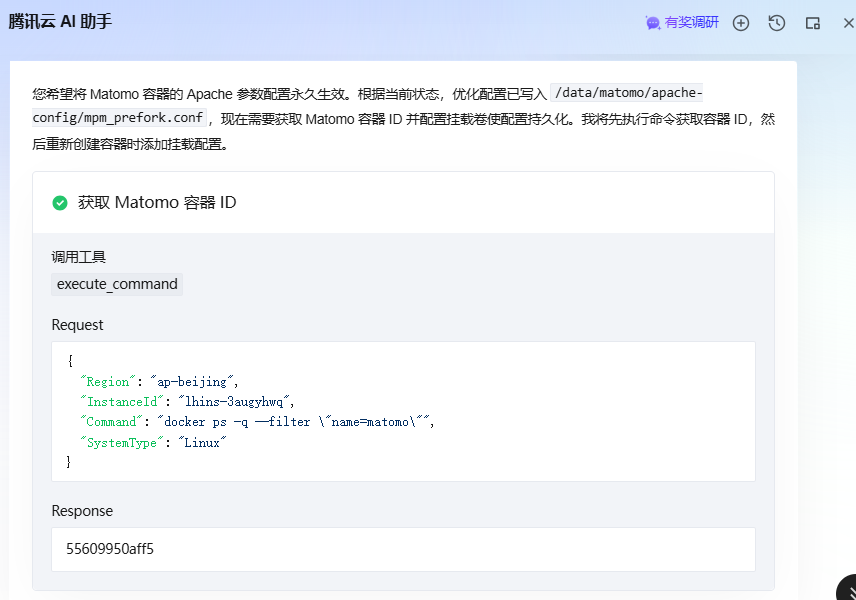Open conversation history clock icon
This screenshot has width=856, height=600.
tap(777, 23)
